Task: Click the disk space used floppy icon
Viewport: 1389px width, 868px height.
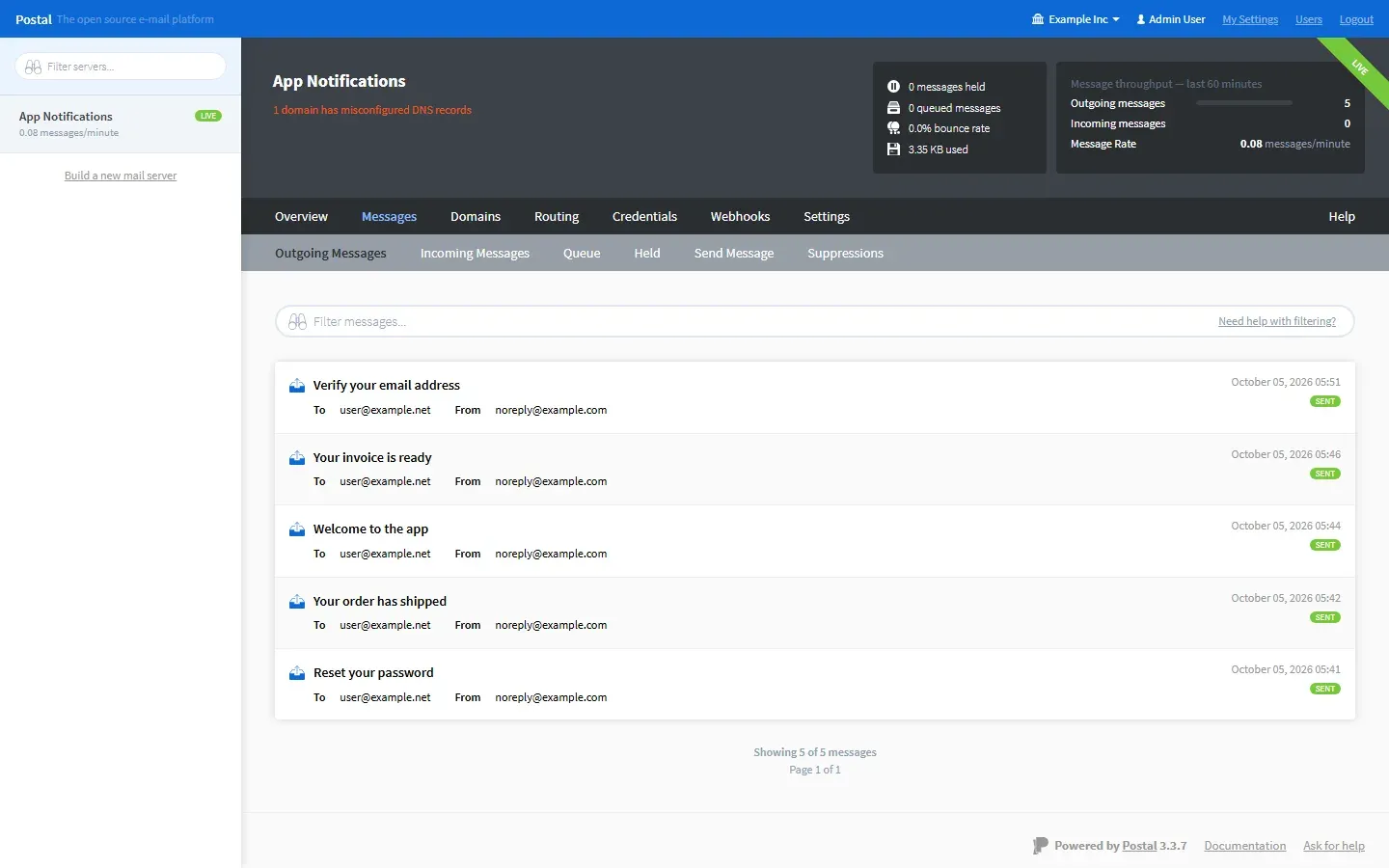Action: (893, 149)
